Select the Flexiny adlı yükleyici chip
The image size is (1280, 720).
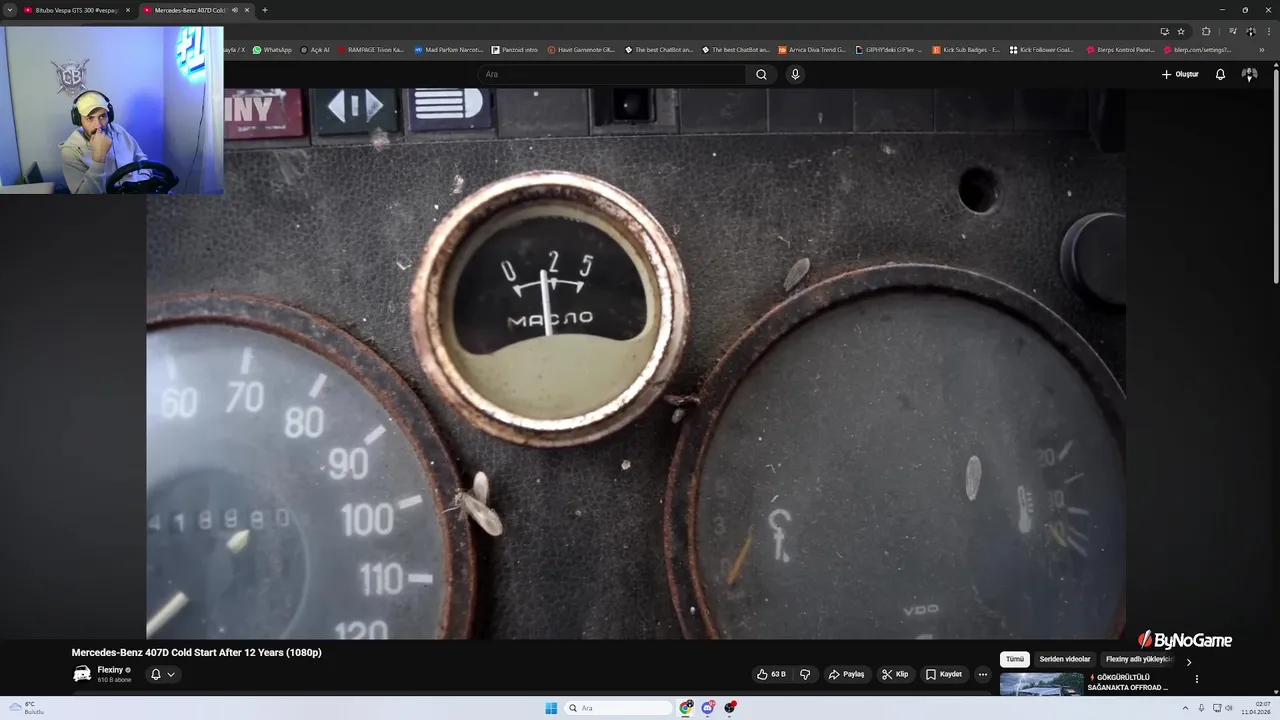[1138, 659]
